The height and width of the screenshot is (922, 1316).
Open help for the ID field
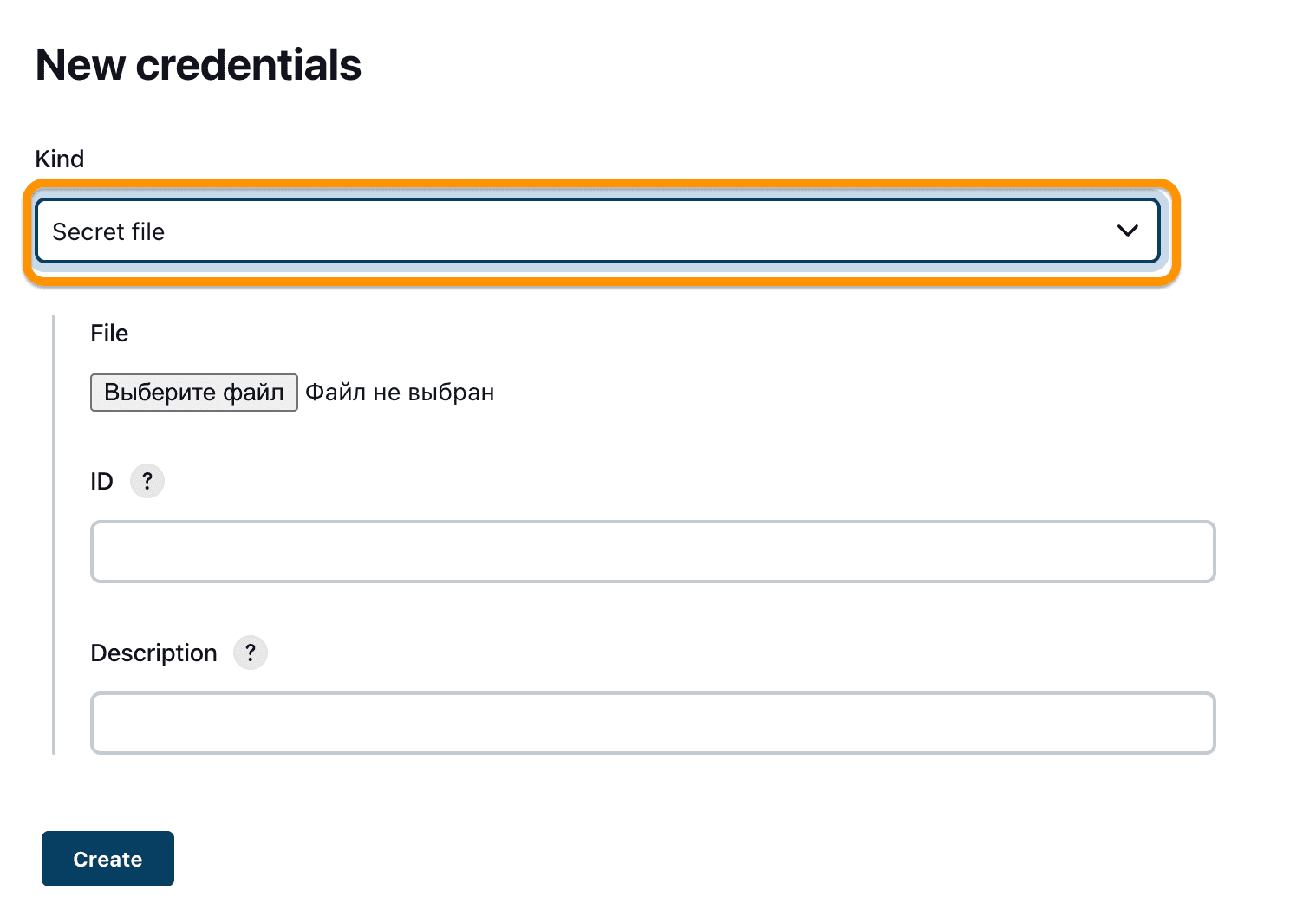(x=147, y=481)
